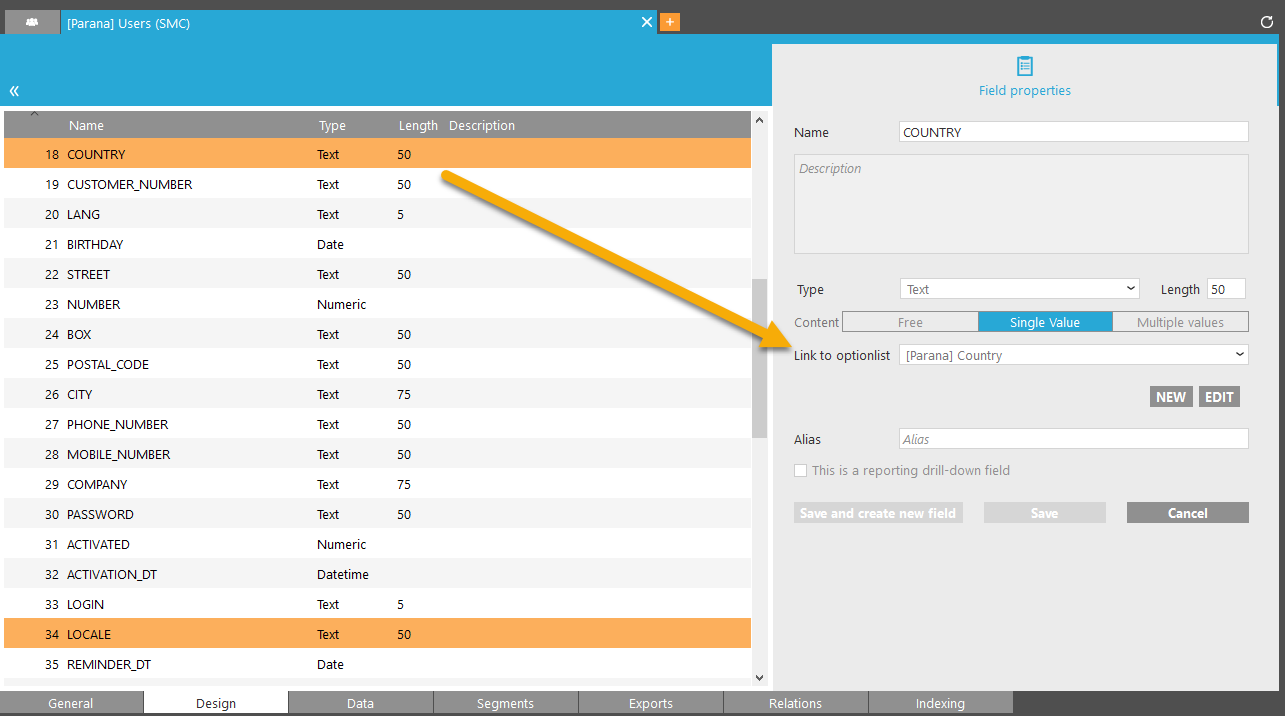This screenshot has width=1286, height=716.
Task: Close the Parana Users tab
Action: 646,22
